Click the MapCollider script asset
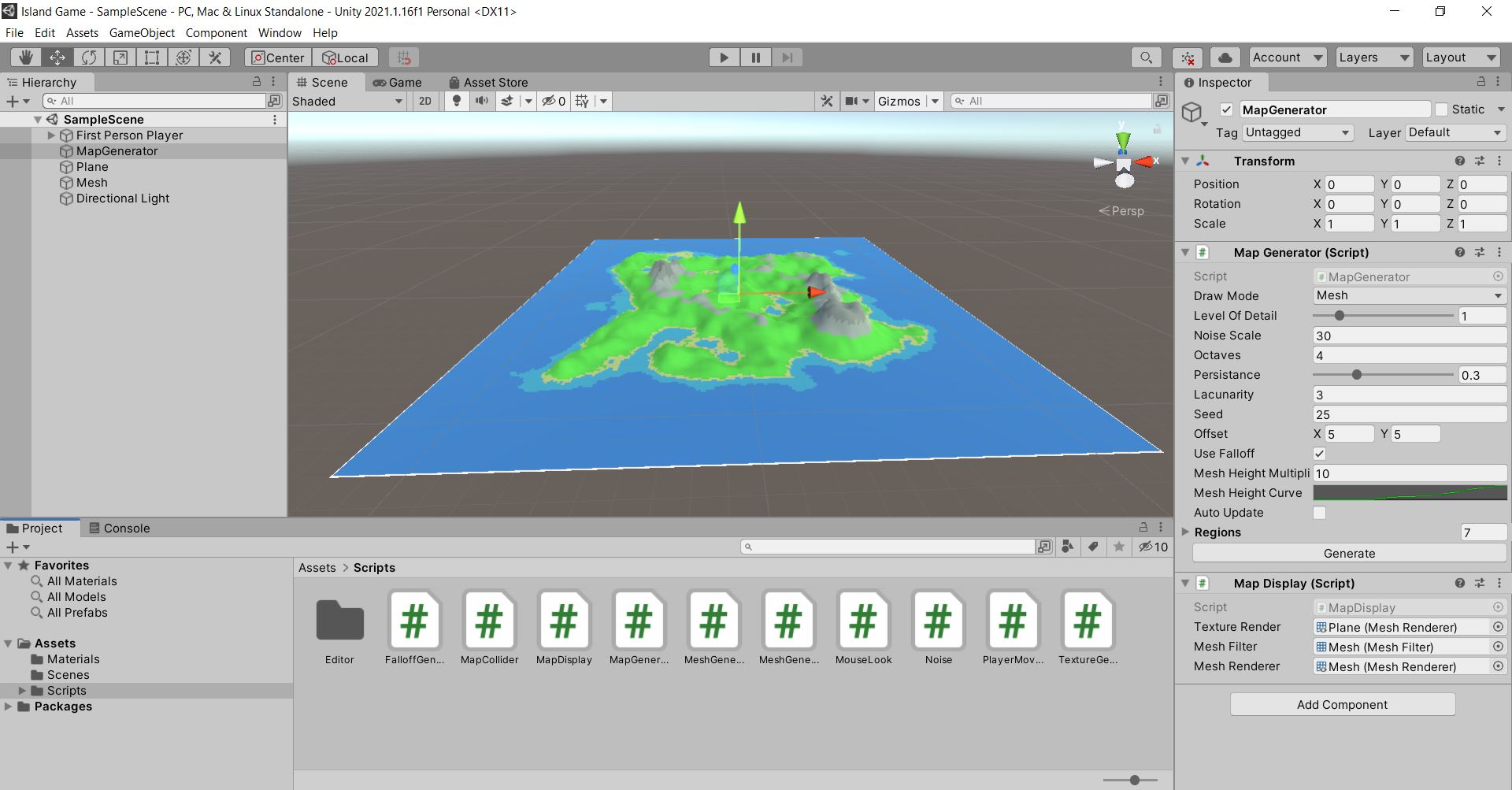The height and width of the screenshot is (790, 1512). [x=489, y=629]
